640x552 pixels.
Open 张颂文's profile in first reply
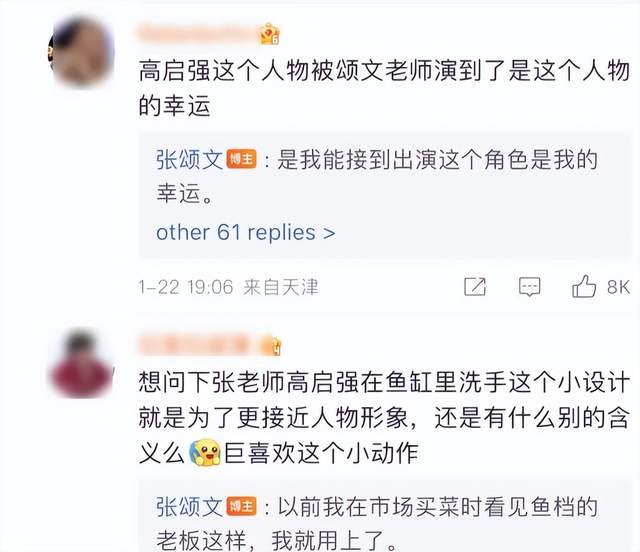pyautogui.click(x=189, y=160)
